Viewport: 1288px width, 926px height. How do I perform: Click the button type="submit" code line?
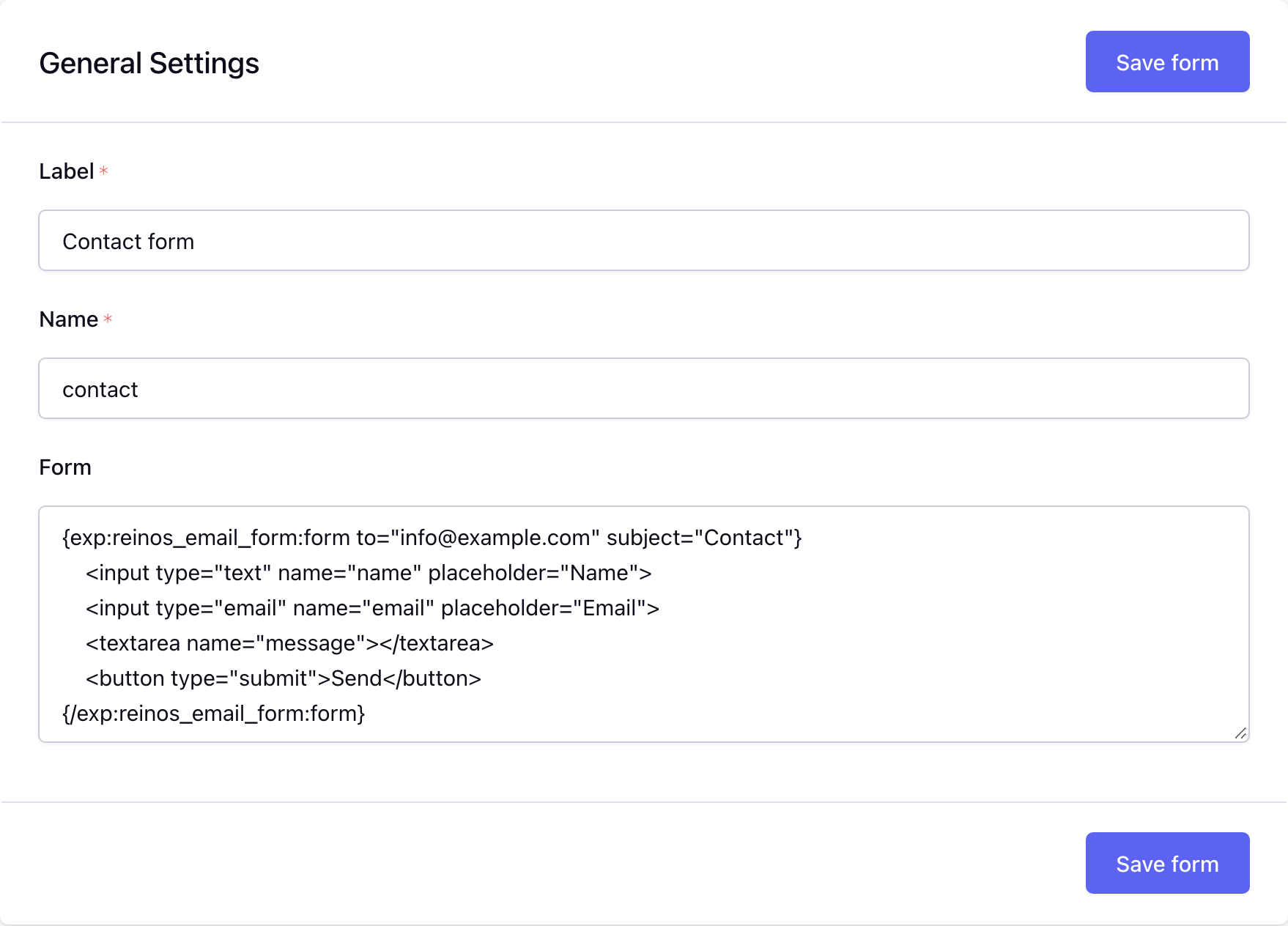point(284,678)
